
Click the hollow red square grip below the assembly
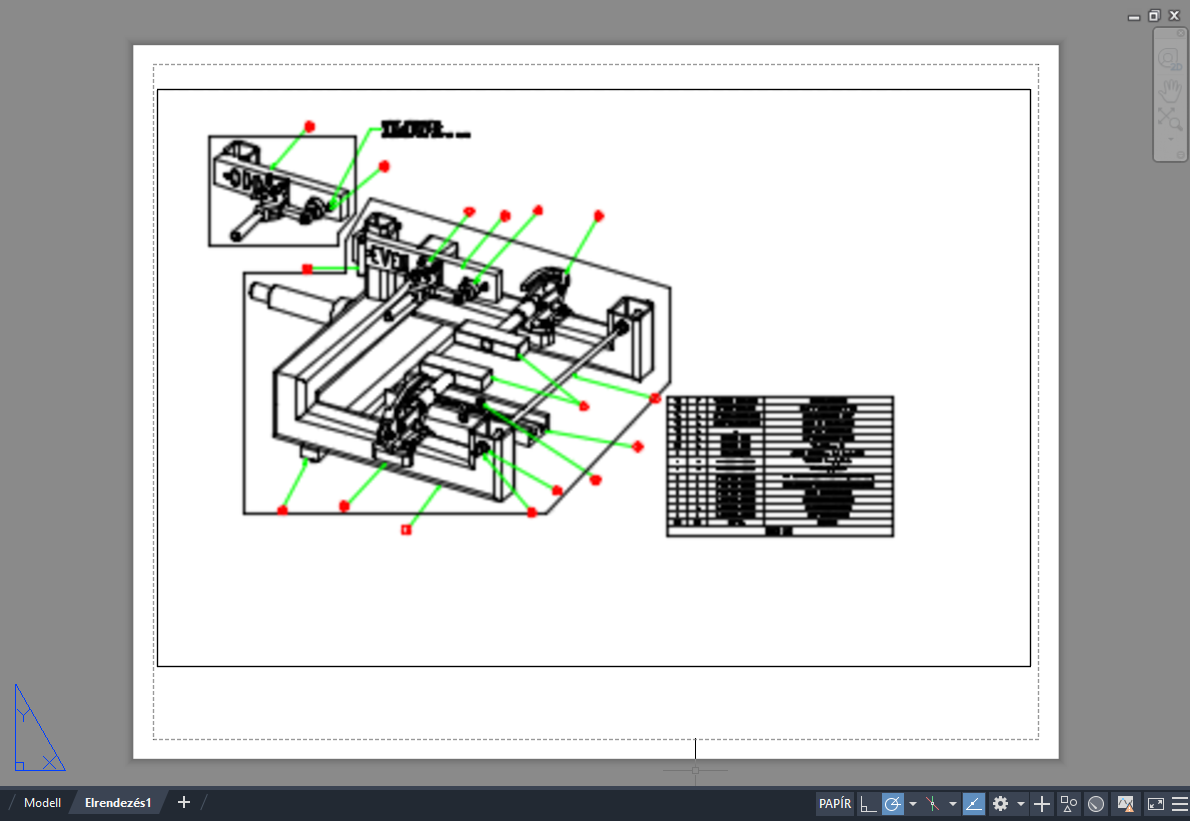[406, 530]
